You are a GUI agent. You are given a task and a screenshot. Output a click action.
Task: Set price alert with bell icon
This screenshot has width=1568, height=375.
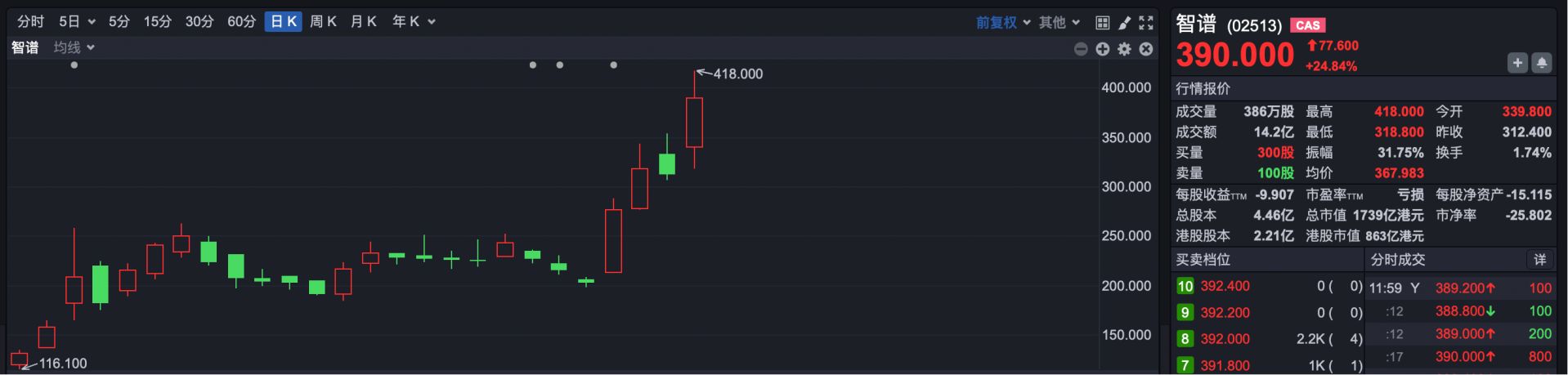(1541, 63)
